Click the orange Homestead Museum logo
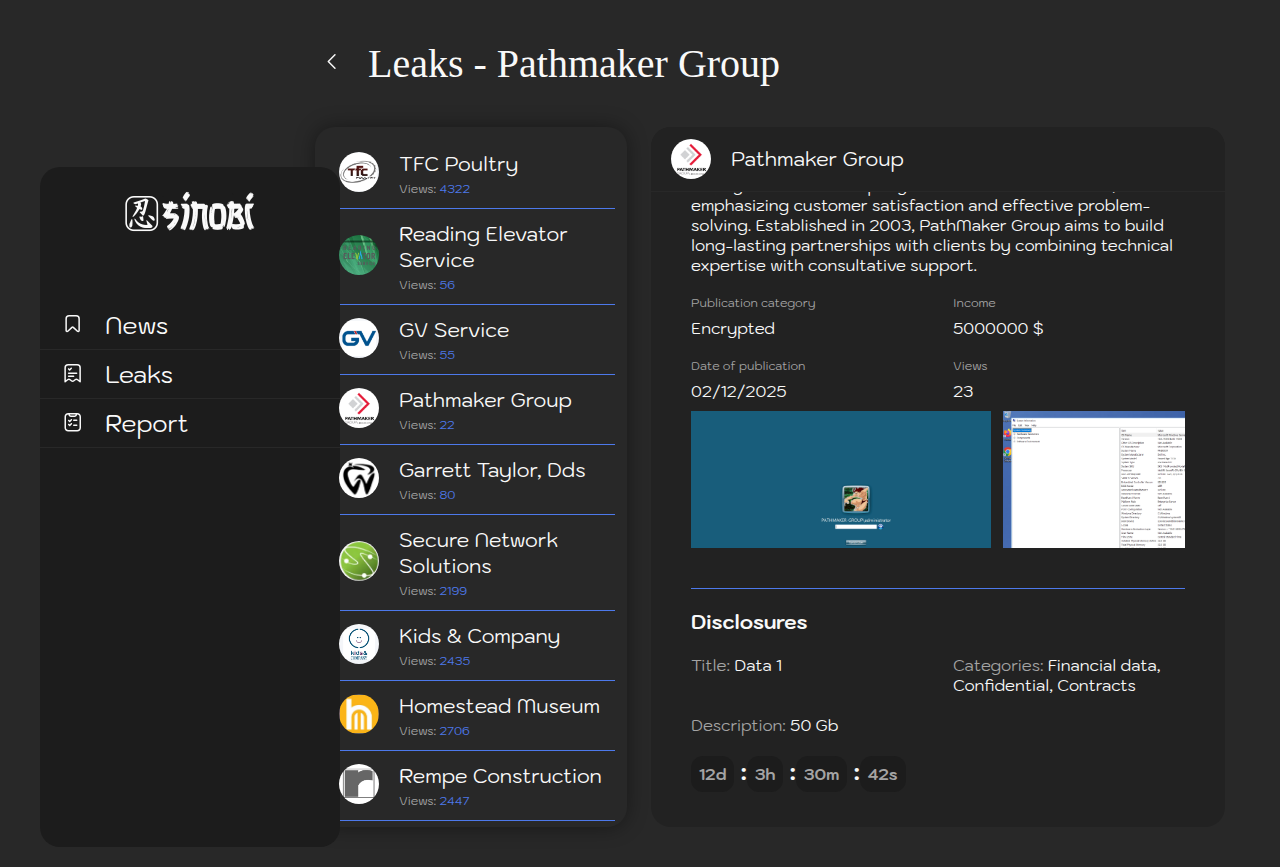 pos(359,714)
